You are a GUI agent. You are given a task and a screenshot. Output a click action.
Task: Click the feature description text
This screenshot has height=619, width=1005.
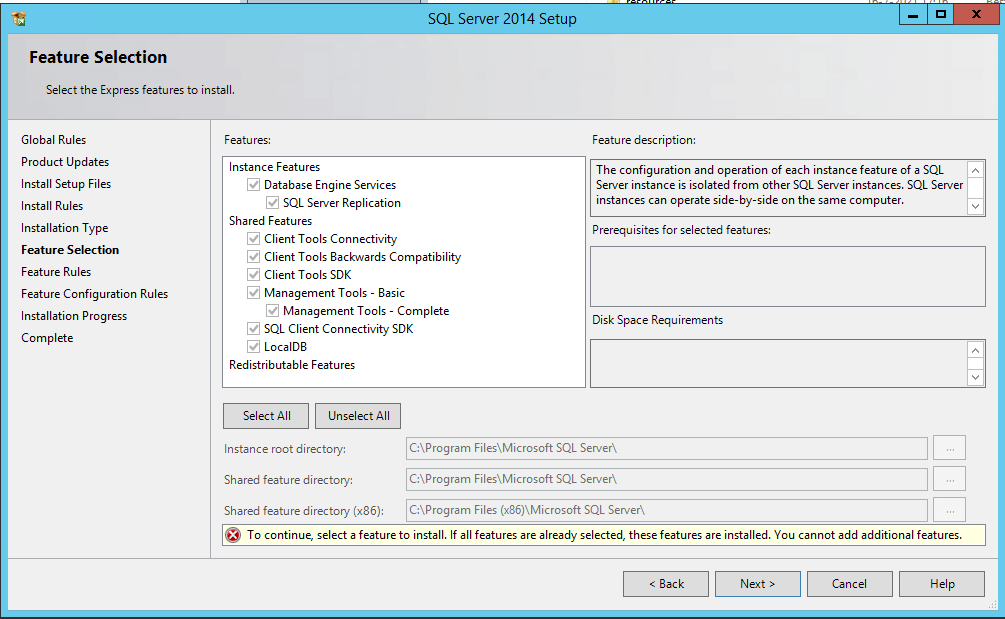pyautogui.click(x=779, y=185)
